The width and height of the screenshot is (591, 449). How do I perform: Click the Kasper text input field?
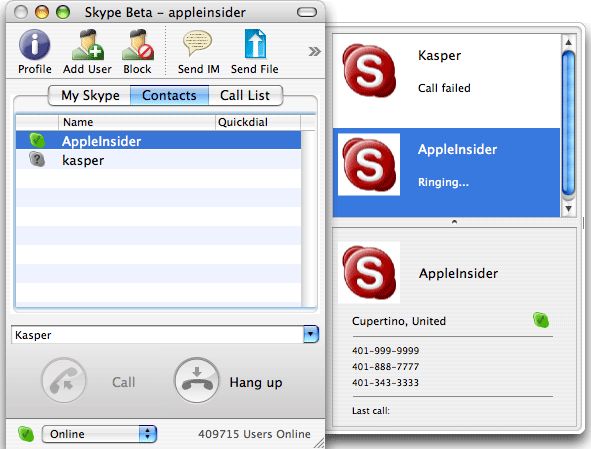click(158, 335)
